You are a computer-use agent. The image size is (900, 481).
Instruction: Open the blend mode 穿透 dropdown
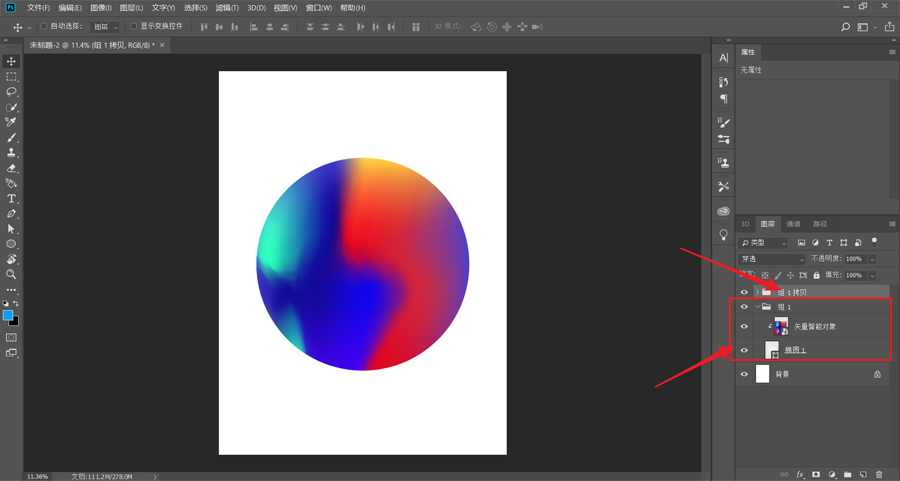click(x=771, y=259)
